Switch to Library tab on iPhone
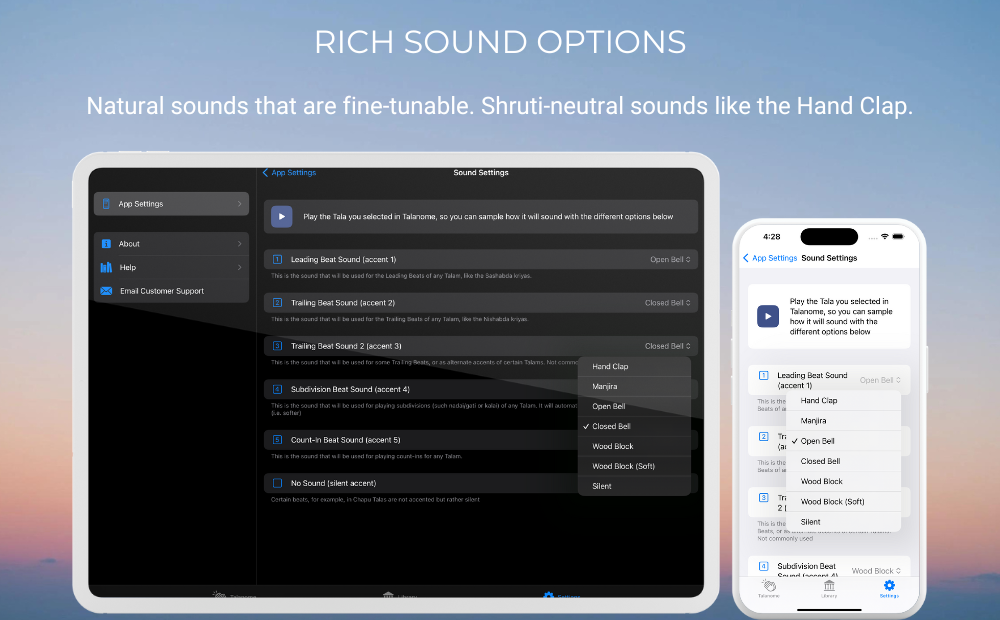Image resolution: width=1000 pixels, height=620 pixels. click(829, 589)
